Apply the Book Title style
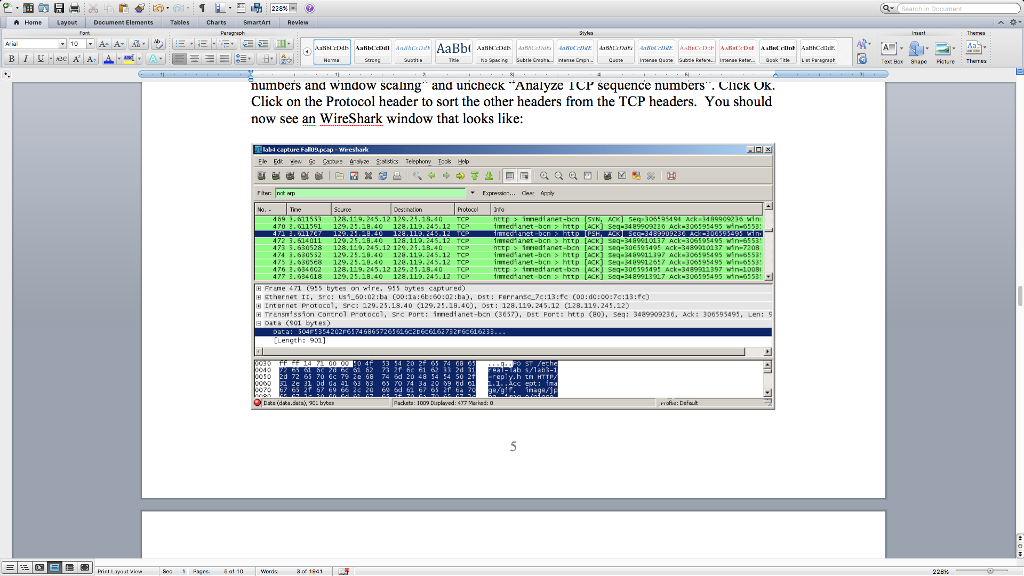Viewport: 1024px width, 576px height. coord(777,52)
